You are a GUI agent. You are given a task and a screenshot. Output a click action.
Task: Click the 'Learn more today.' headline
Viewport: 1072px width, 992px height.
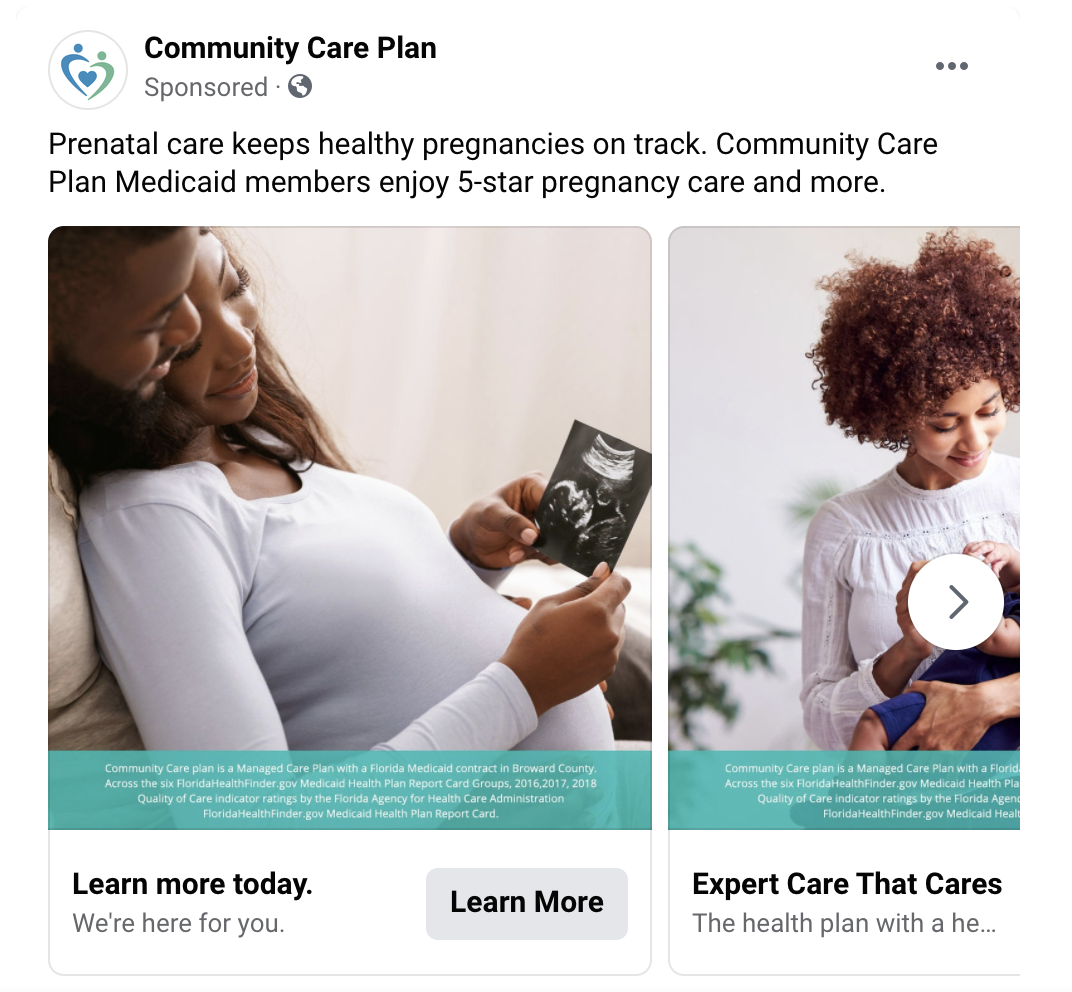click(x=192, y=883)
